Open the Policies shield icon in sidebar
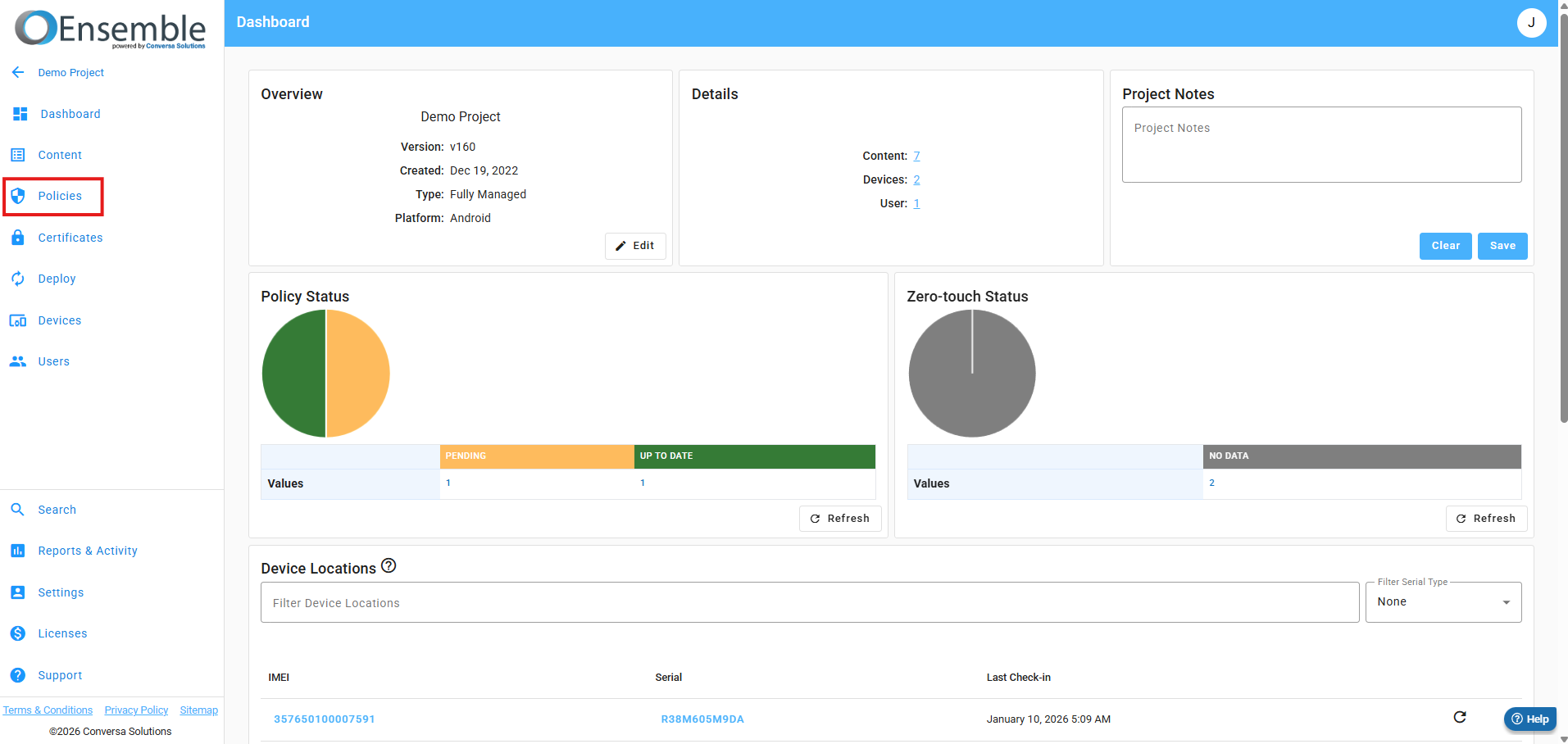 coord(18,196)
